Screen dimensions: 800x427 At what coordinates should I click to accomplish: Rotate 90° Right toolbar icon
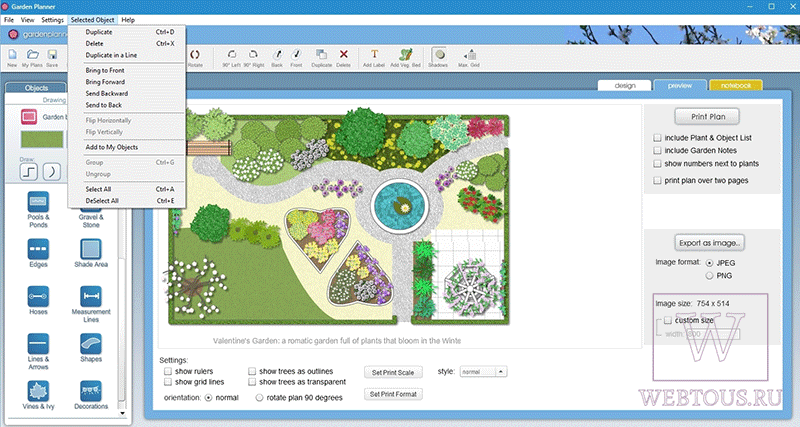(253, 55)
